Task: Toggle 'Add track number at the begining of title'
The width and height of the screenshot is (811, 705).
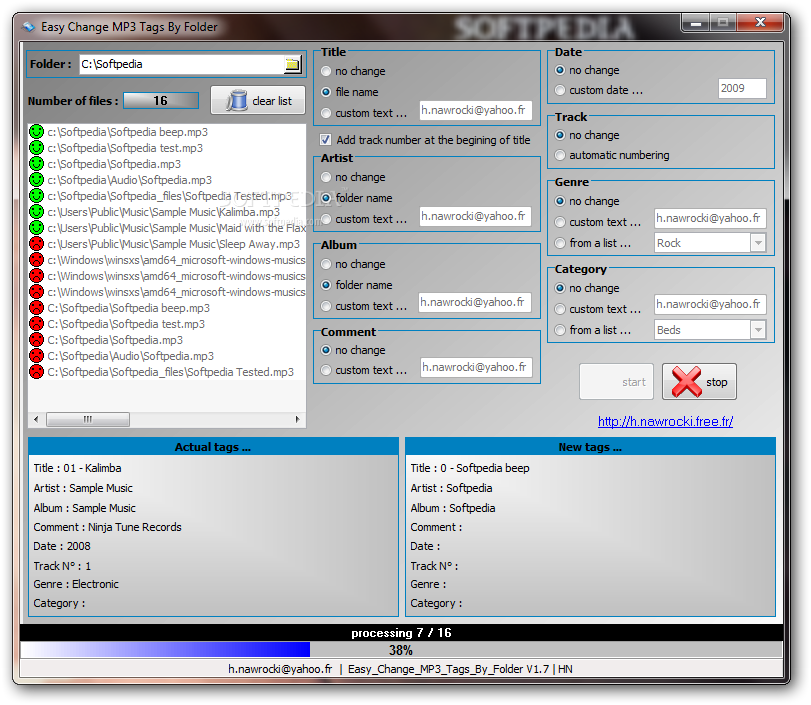Action: (325, 140)
